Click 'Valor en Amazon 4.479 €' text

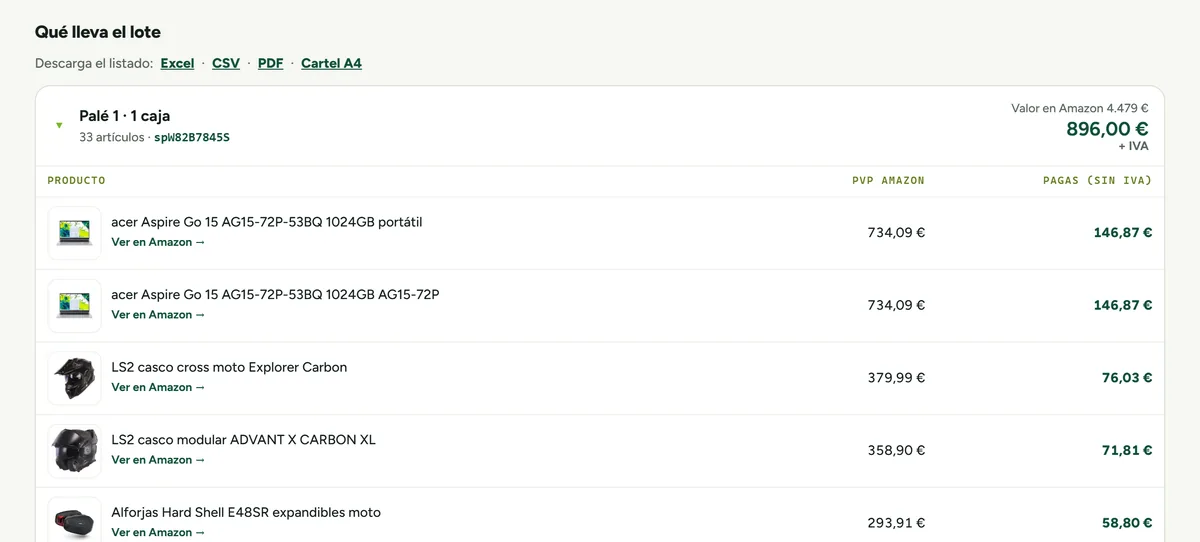tap(1080, 108)
